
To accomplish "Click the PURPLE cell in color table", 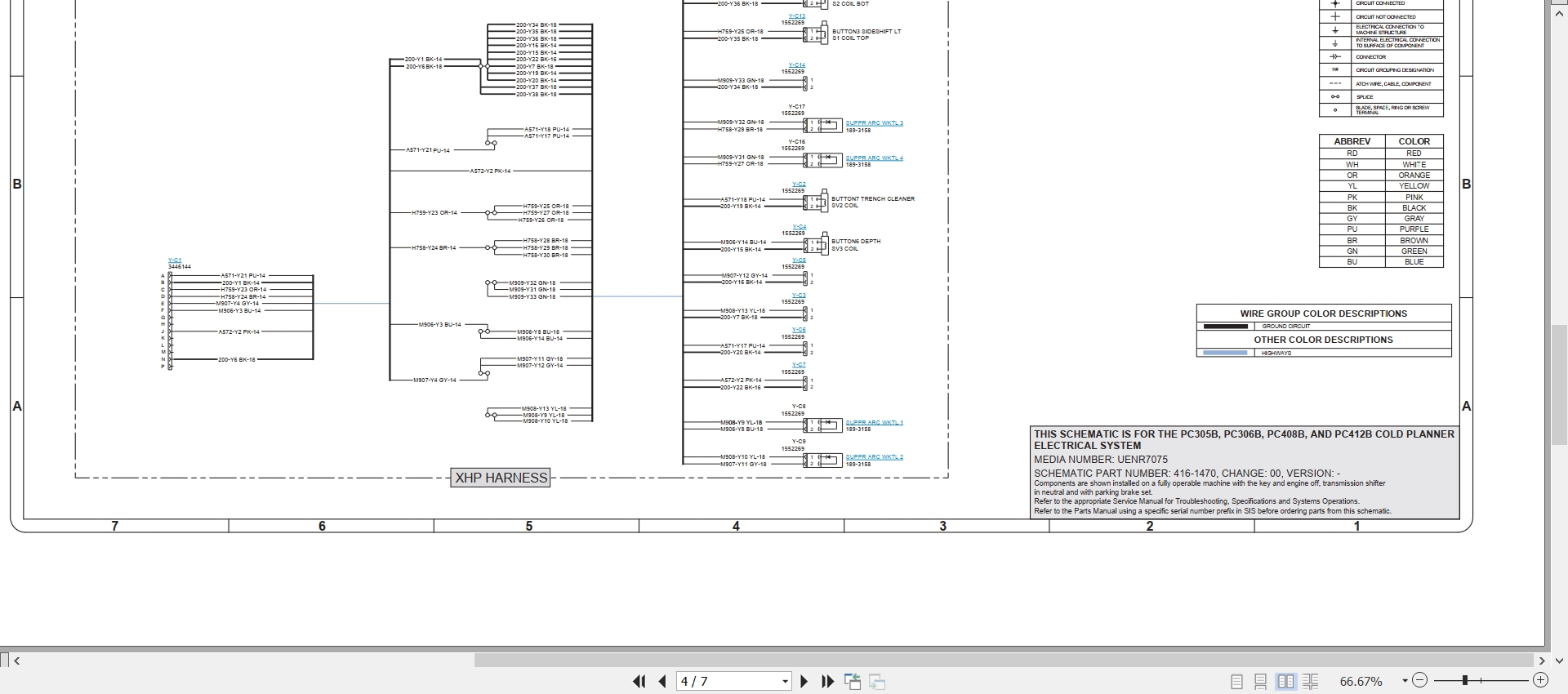I will point(1414,229).
